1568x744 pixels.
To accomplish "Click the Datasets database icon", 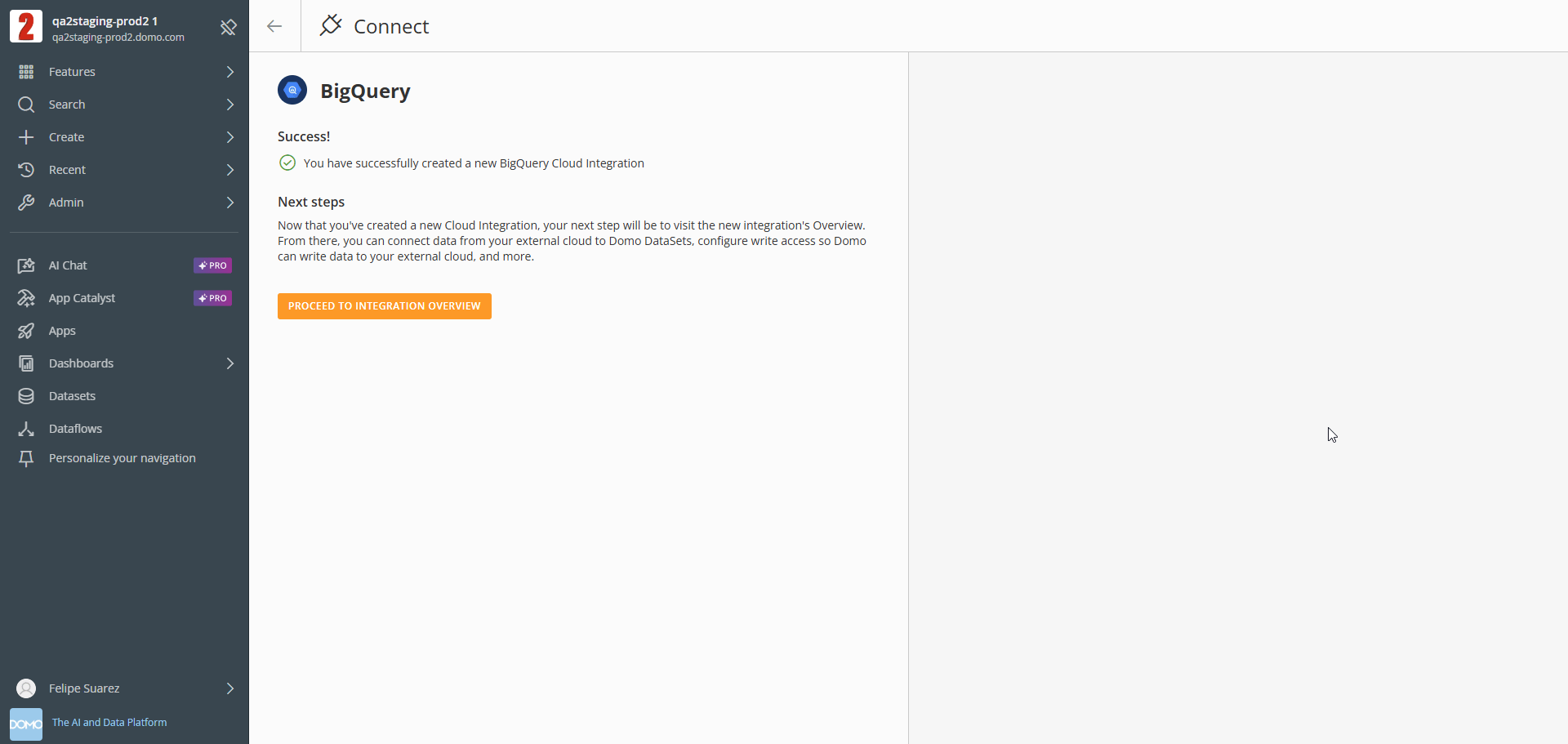I will tap(26, 396).
